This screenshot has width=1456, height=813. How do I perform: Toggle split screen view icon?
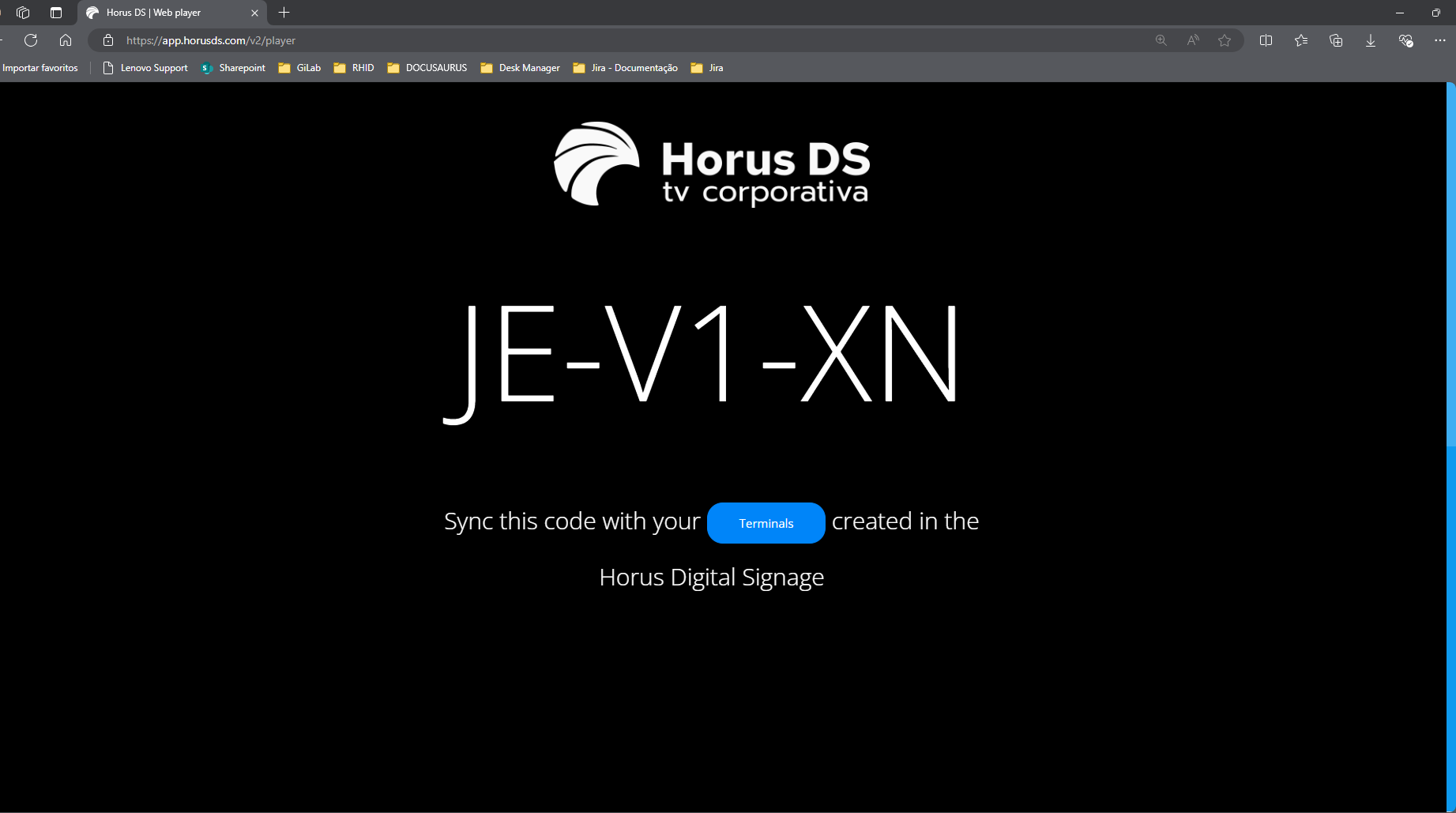click(1266, 40)
